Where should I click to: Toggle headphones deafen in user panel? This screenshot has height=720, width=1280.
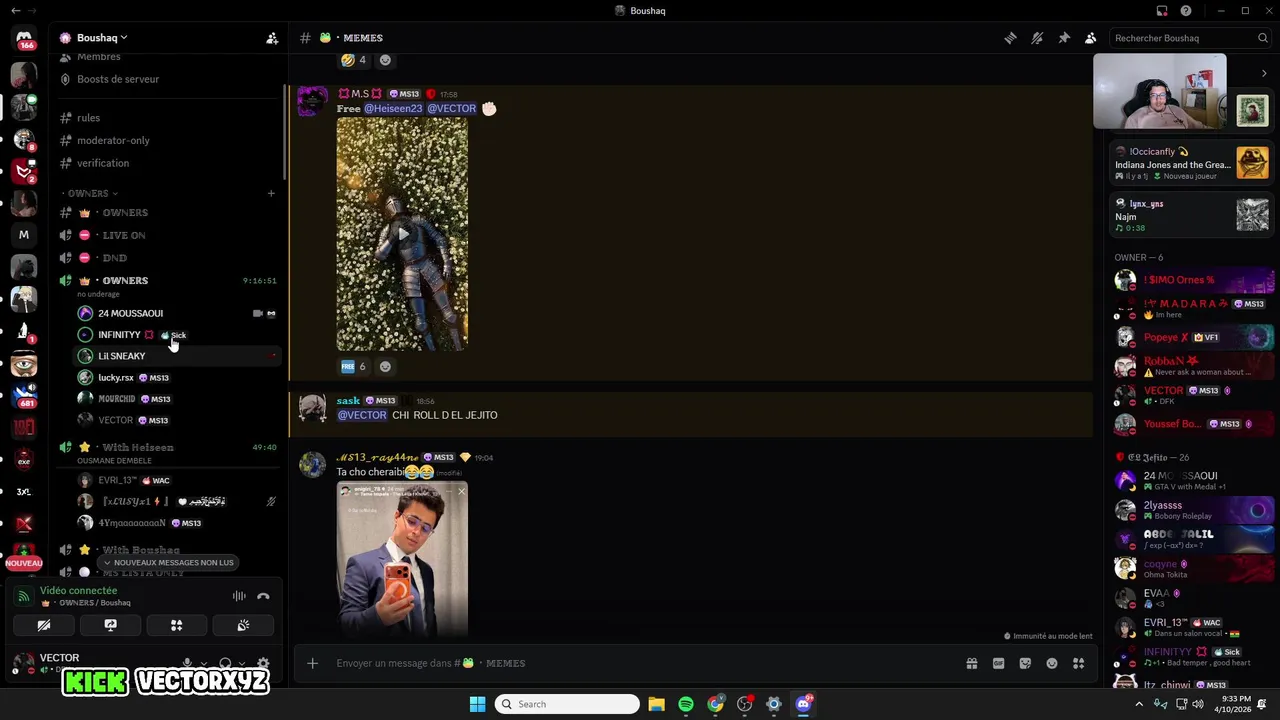pos(225,663)
